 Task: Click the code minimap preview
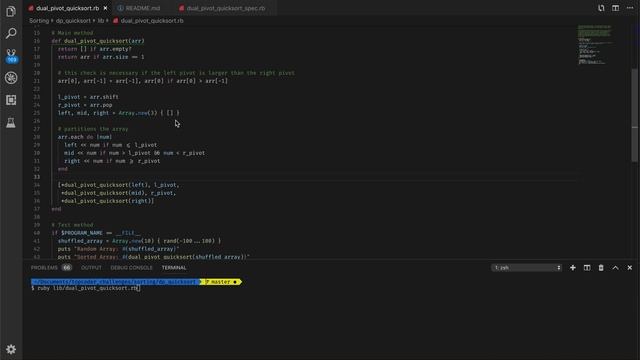coord(594,45)
